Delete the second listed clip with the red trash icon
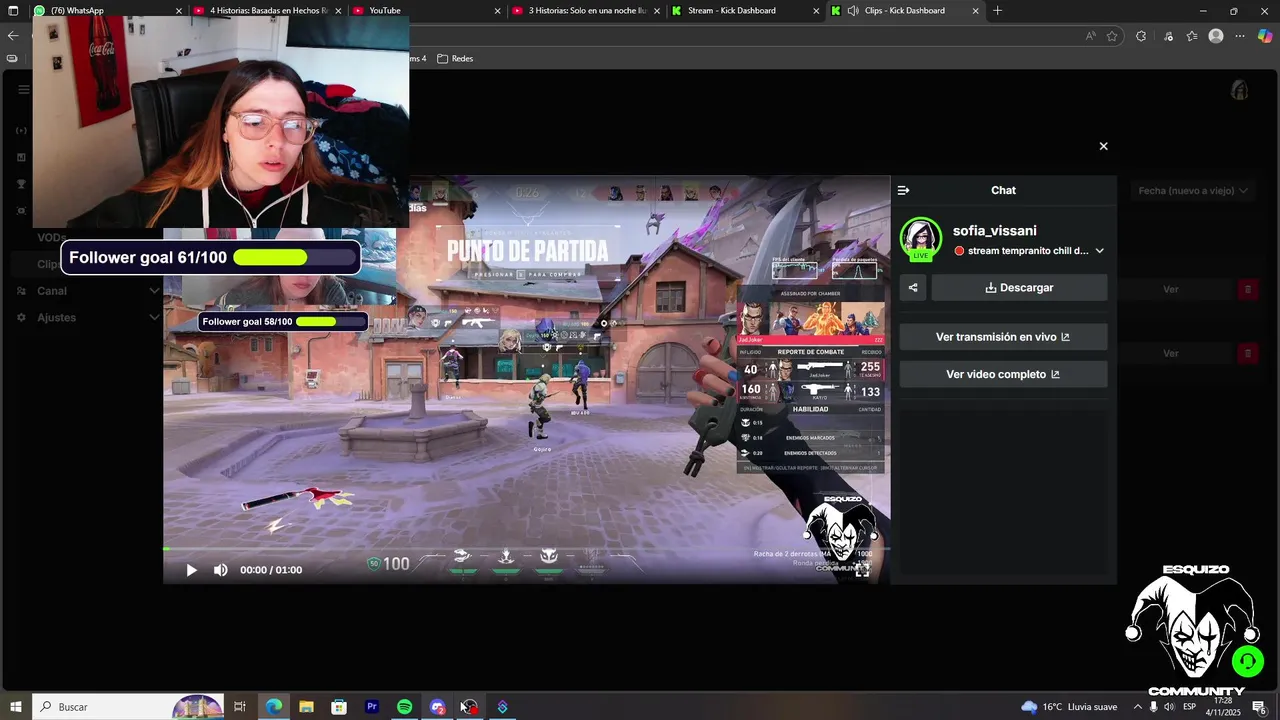This screenshot has width=1280, height=720. point(1247,353)
